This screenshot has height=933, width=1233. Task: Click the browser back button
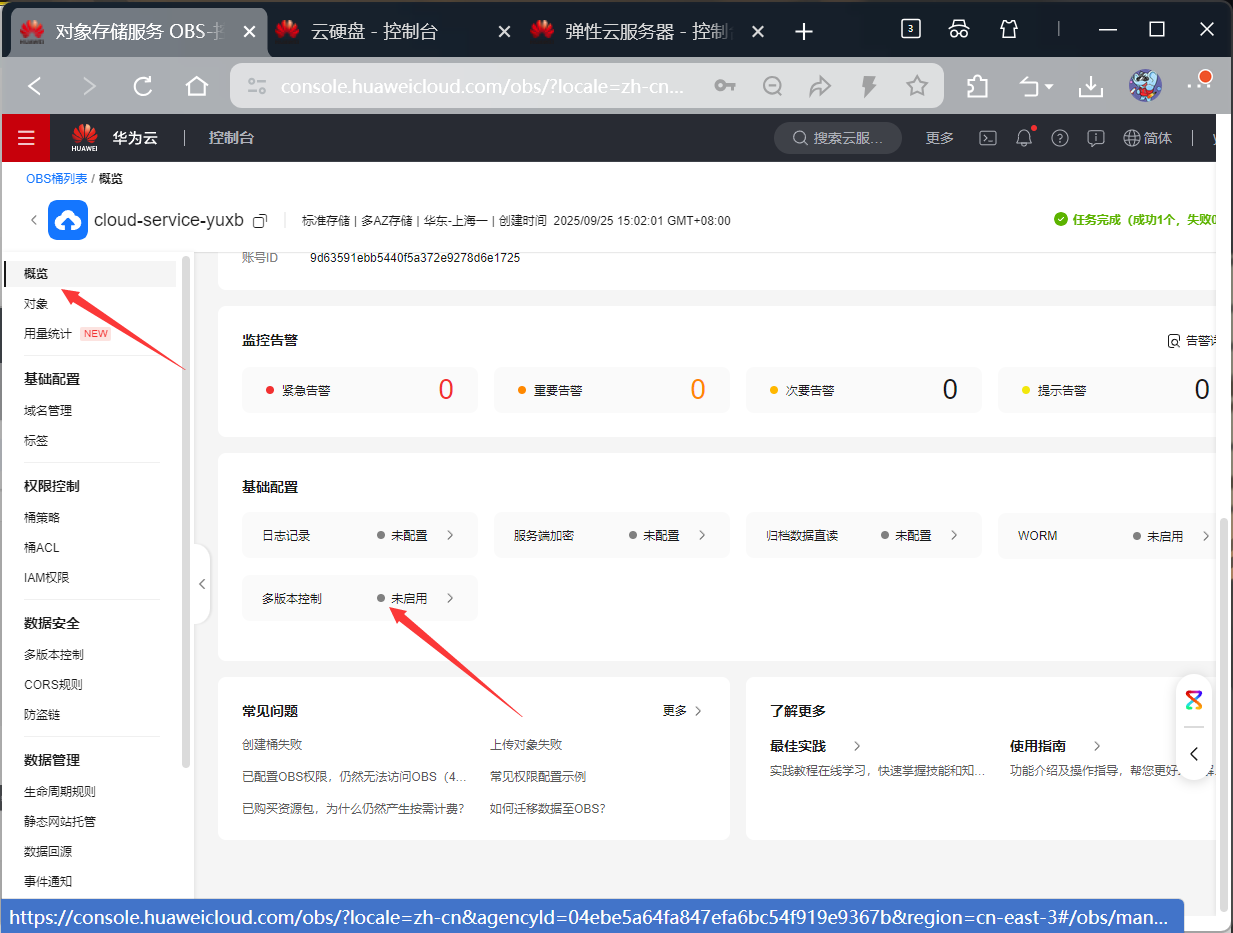[35, 87]
